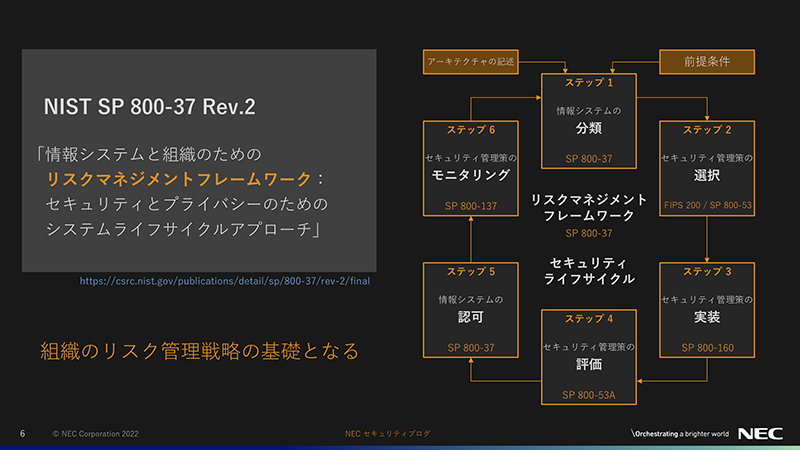
Task: Select the ステップ 4 評価 box
Action: point(588,357)
